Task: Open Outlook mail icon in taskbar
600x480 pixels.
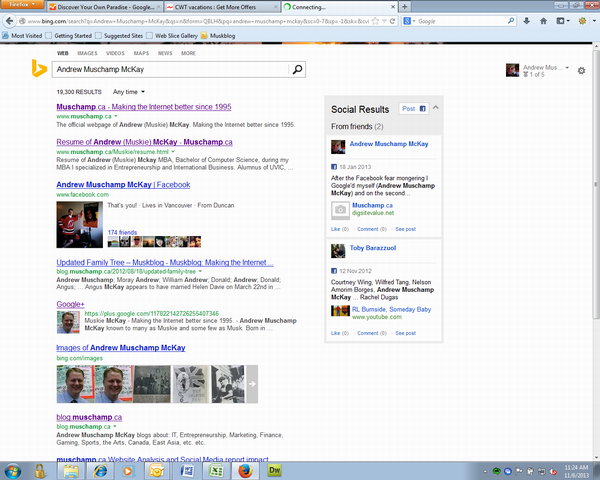Action: click(x=157, y=471)
